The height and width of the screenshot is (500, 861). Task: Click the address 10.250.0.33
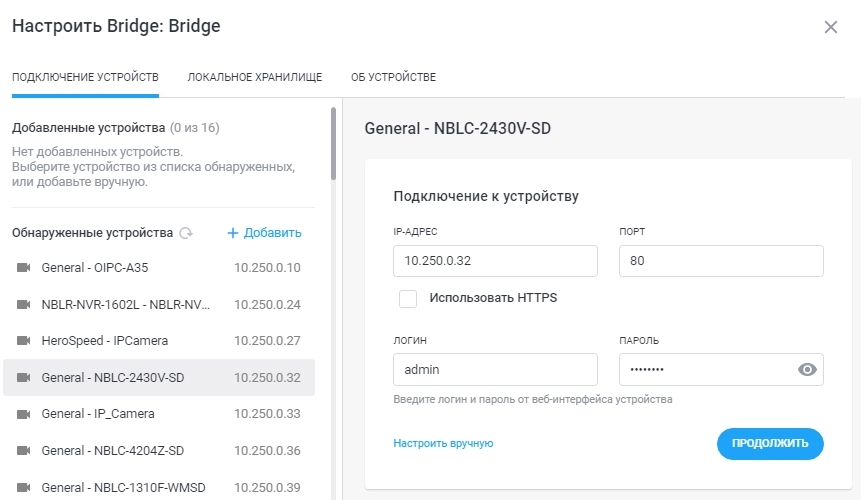click(267, 414)
